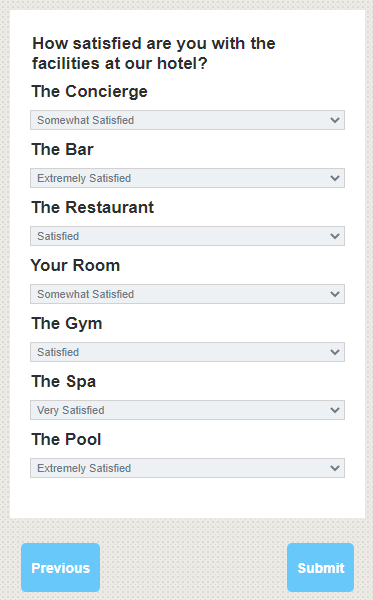This screenshot has width=373, height=600.
Task: Click the chevron arrow on The Gym select
Action: (x=335, y=352)
